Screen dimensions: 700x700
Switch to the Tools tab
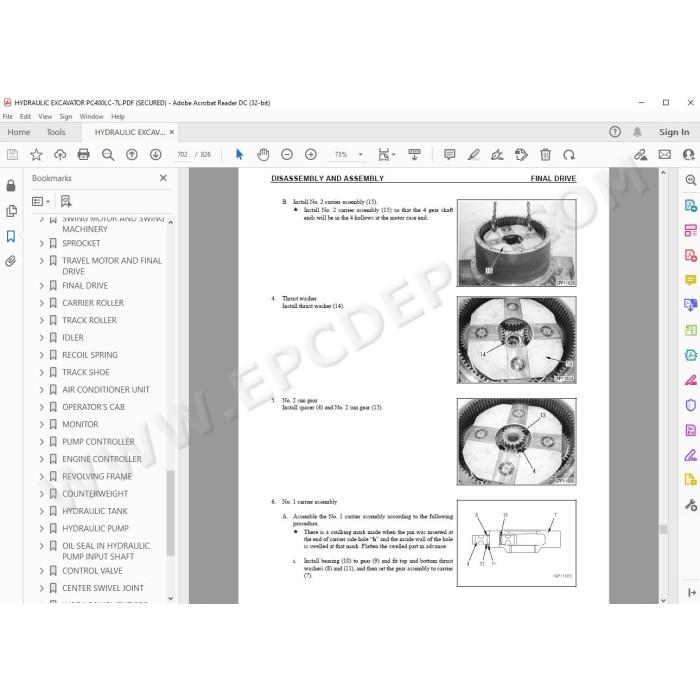coord(56,132)
